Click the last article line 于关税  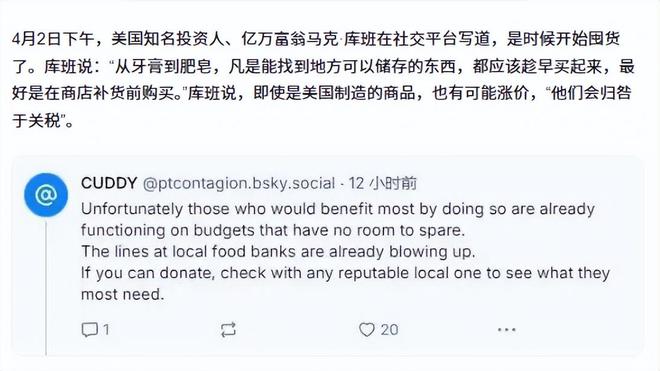(x=43, y=121)
